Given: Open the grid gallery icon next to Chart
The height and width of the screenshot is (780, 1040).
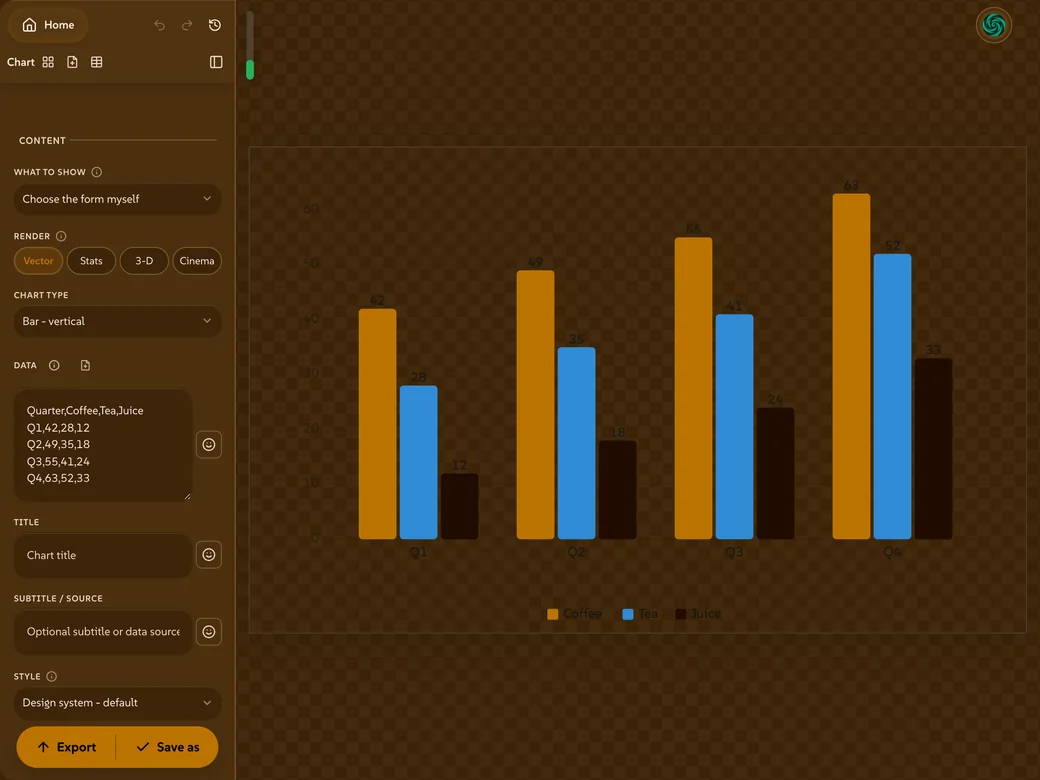Looking at the screenshot, I should click(48, 62).
